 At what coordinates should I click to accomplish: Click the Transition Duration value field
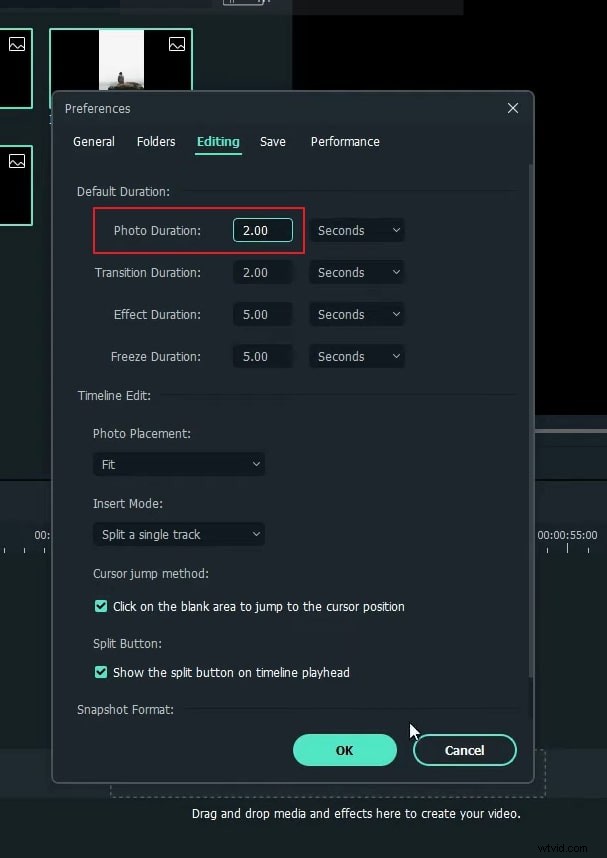tap(262, 272)
